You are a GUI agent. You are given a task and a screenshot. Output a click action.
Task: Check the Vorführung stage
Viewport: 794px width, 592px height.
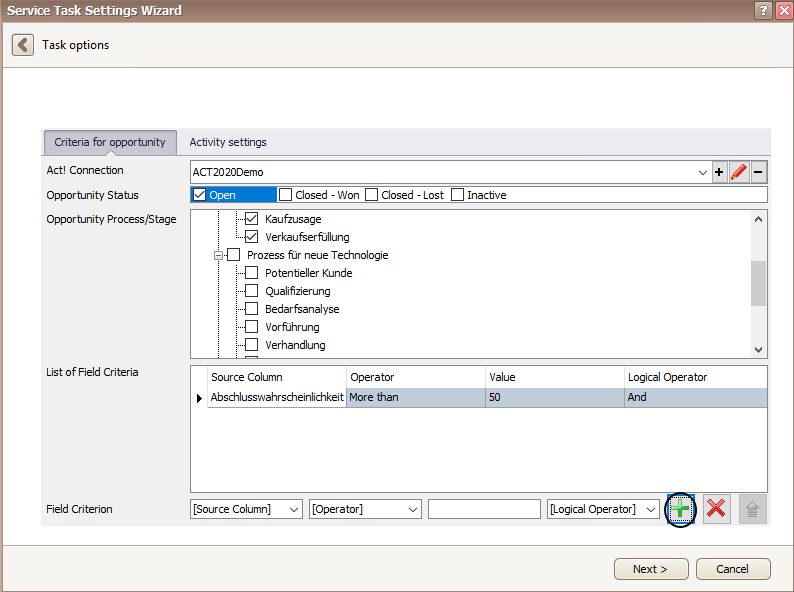[252, 327]
